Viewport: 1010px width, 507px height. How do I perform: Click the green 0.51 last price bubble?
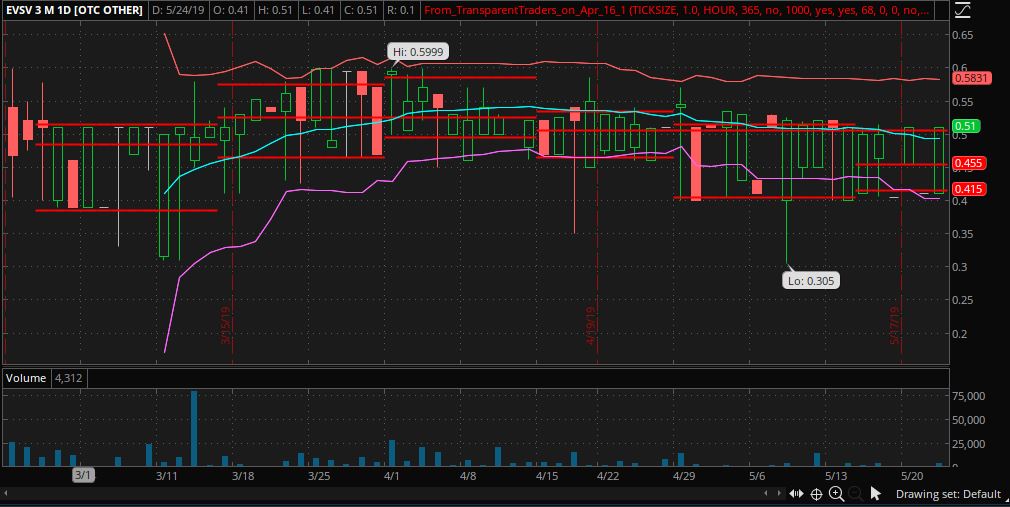tap(966, 126)
